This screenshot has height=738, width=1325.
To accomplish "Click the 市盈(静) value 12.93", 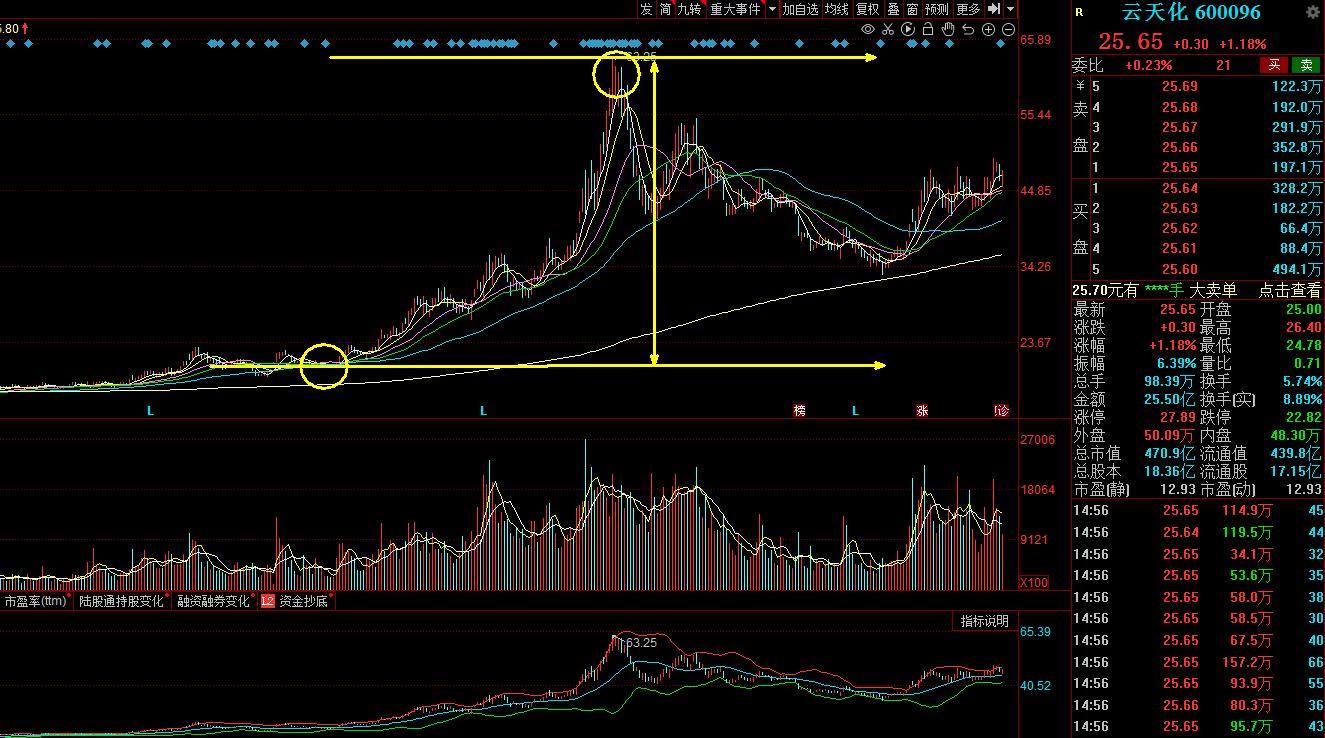I will (1178, 490).
